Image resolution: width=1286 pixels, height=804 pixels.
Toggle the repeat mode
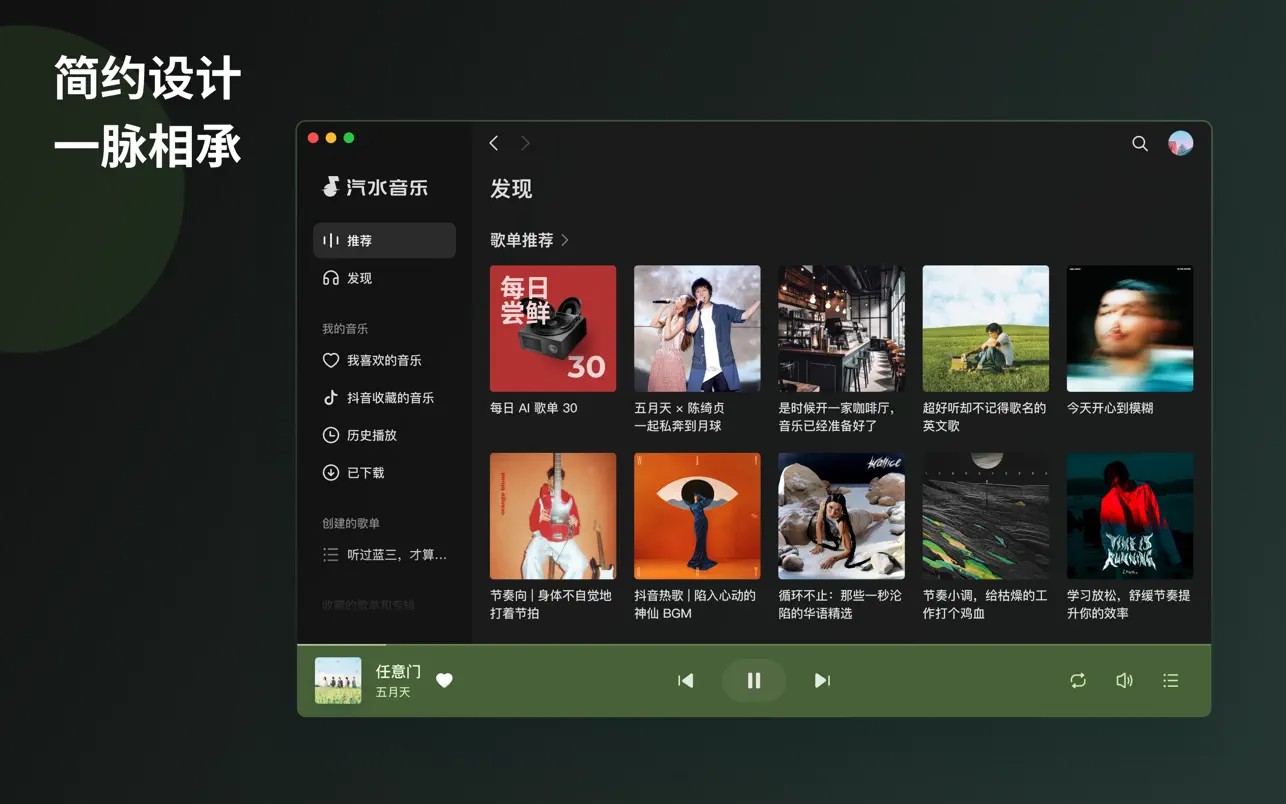click(1078, 680)
